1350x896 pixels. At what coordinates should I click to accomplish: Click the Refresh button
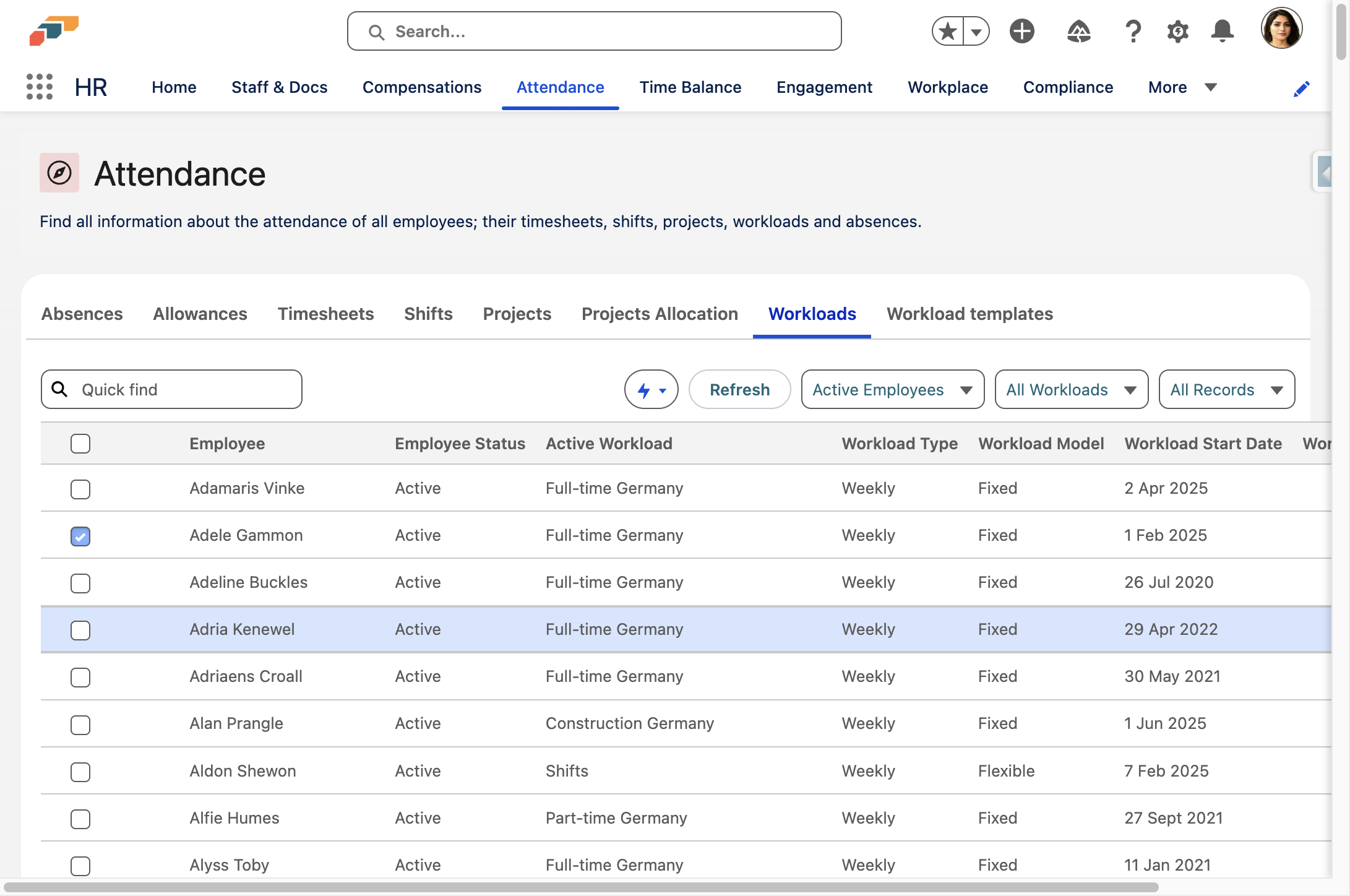pyautogui.click(x=740, y=389)
